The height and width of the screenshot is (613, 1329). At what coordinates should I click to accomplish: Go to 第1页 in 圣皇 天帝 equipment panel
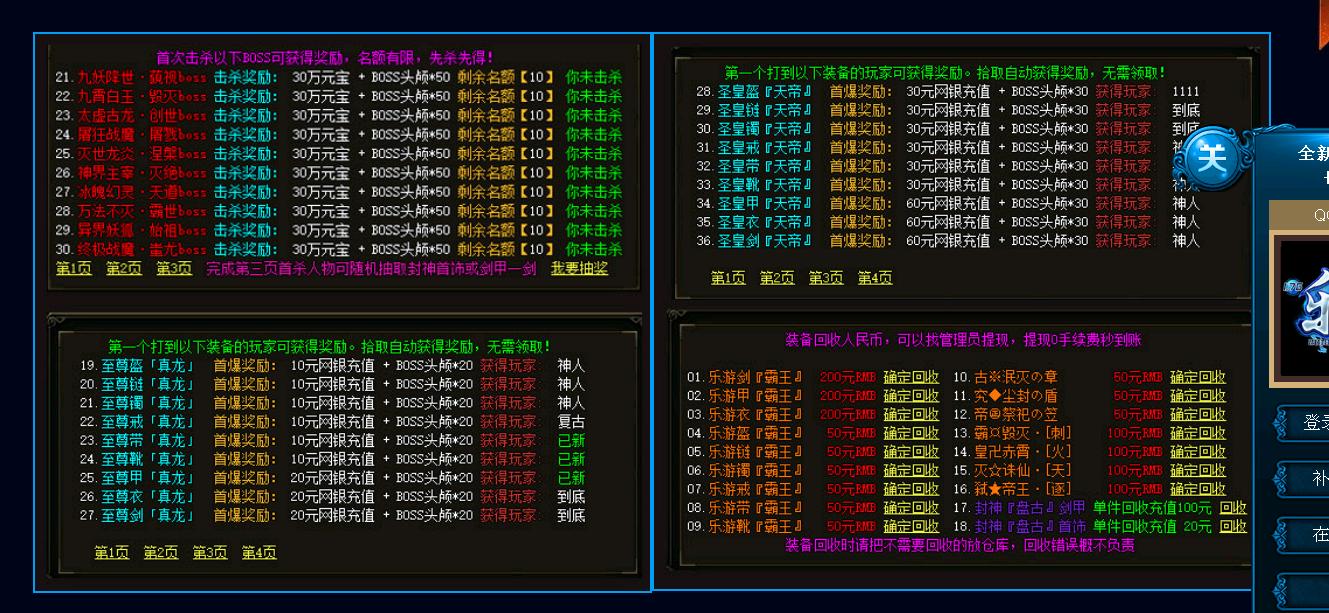[728, 278]
